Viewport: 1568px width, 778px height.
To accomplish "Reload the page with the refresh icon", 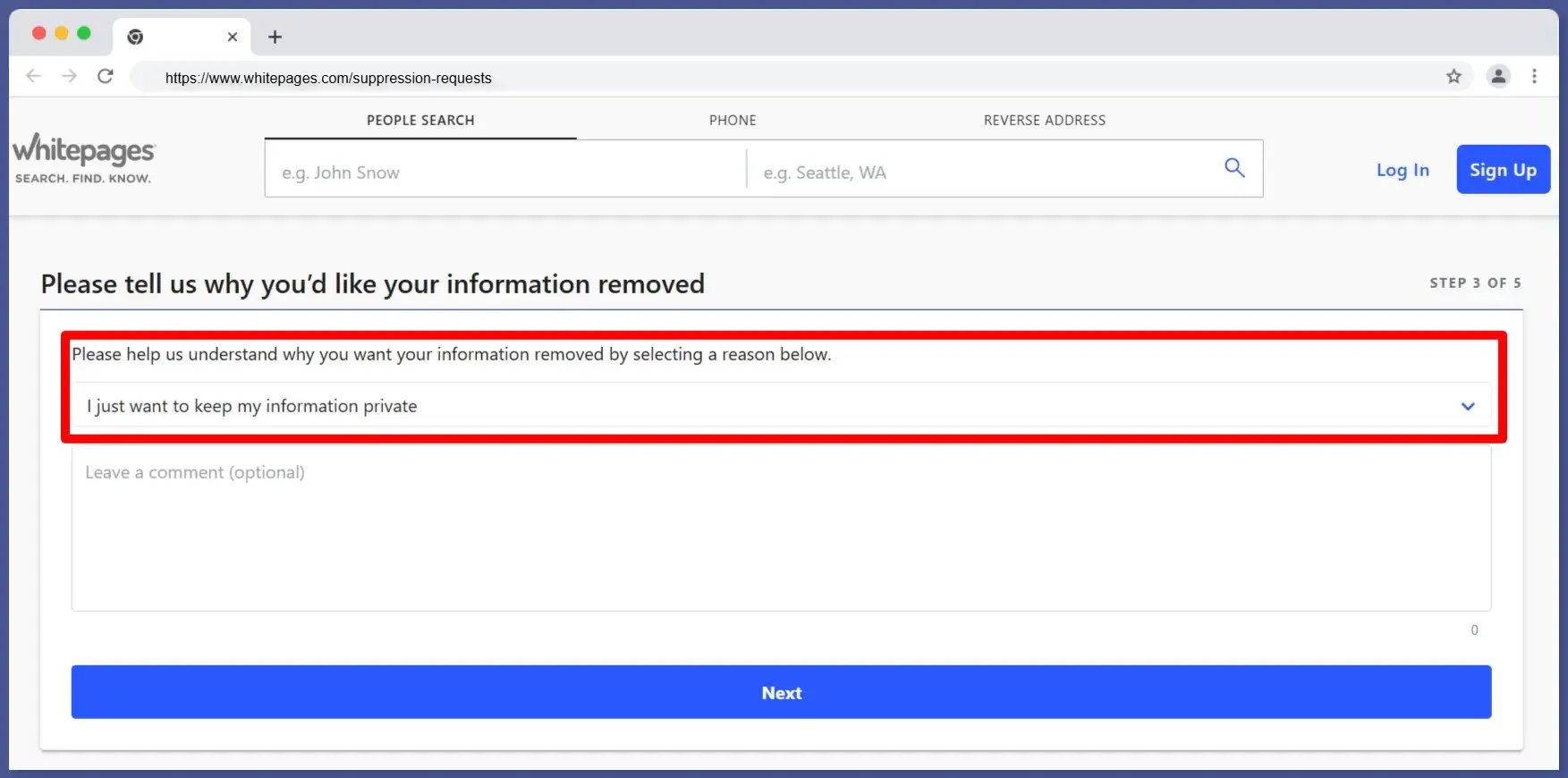I will tap(106, 76).
